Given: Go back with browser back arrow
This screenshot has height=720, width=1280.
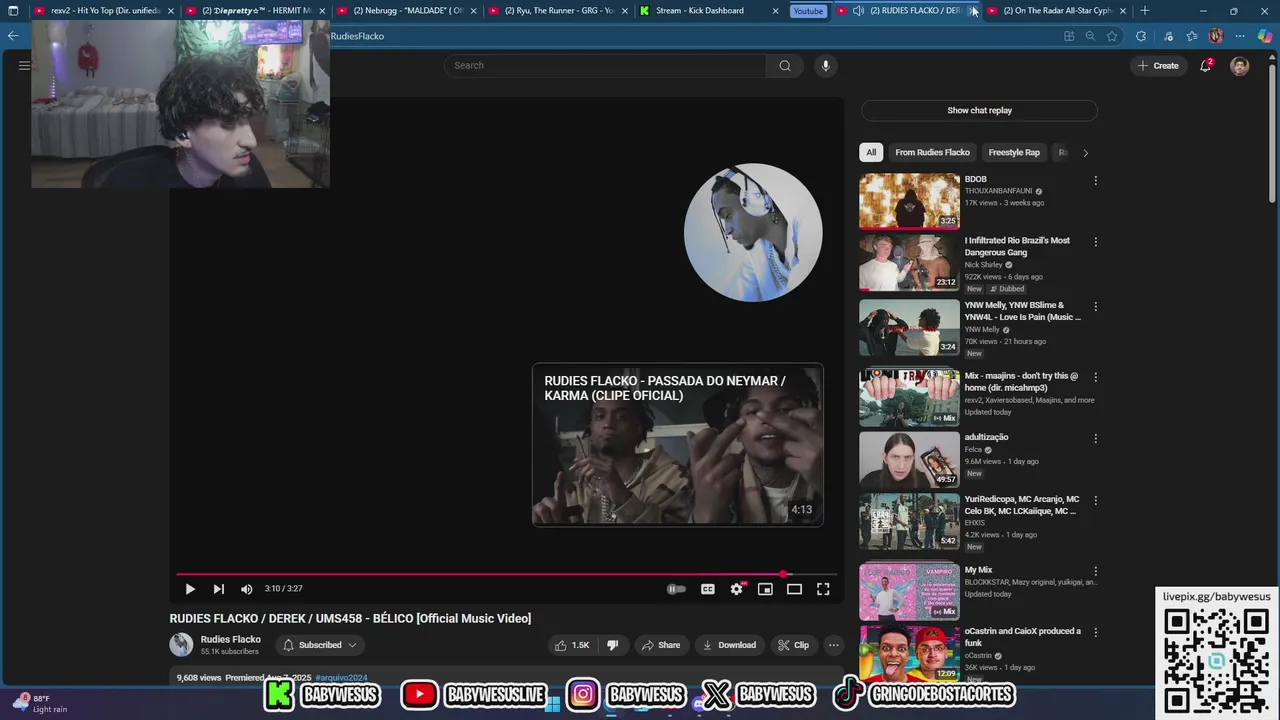Looking at the screenshot, I should point(12,36).
